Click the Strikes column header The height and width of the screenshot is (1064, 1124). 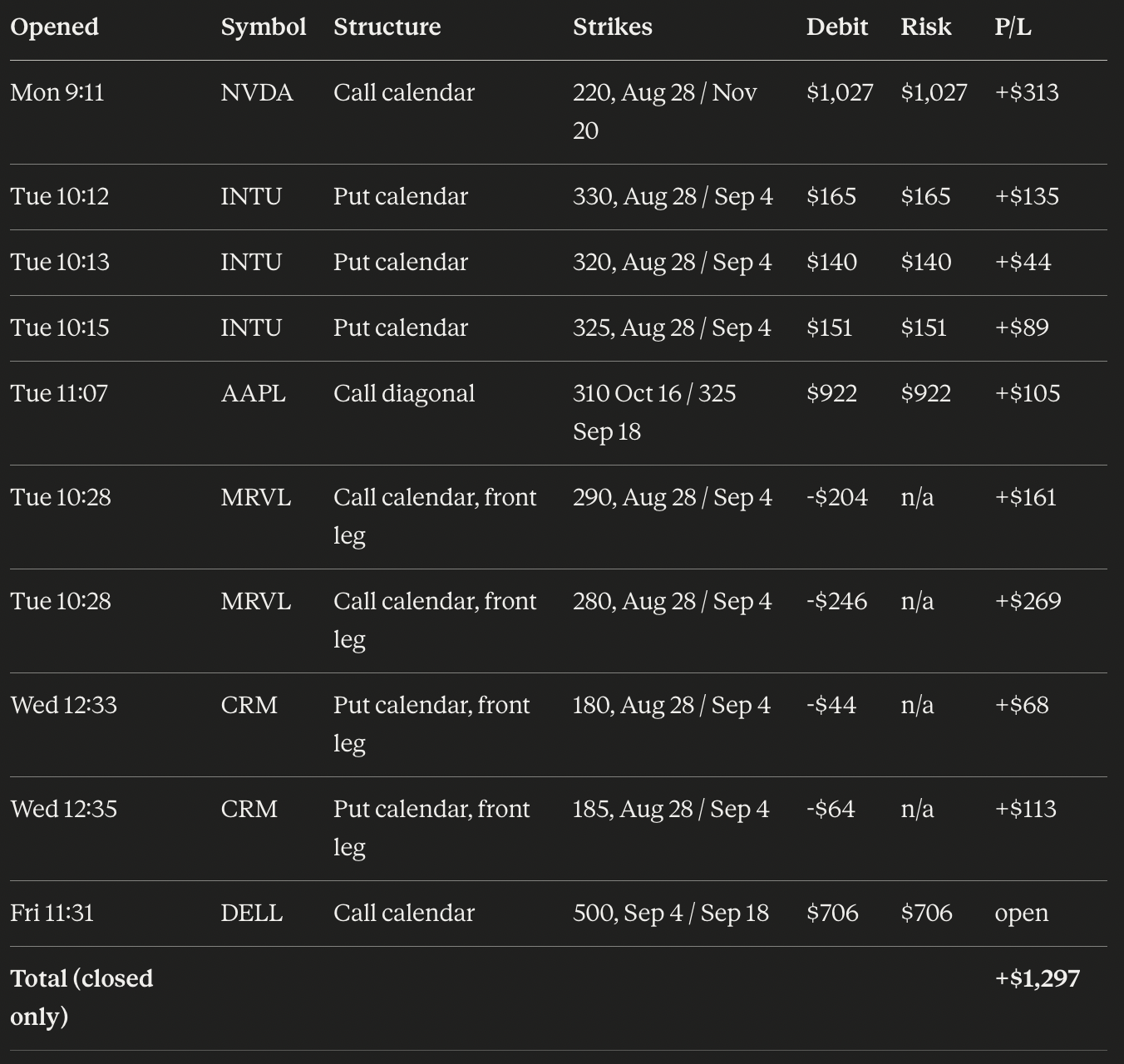(613, 27)
